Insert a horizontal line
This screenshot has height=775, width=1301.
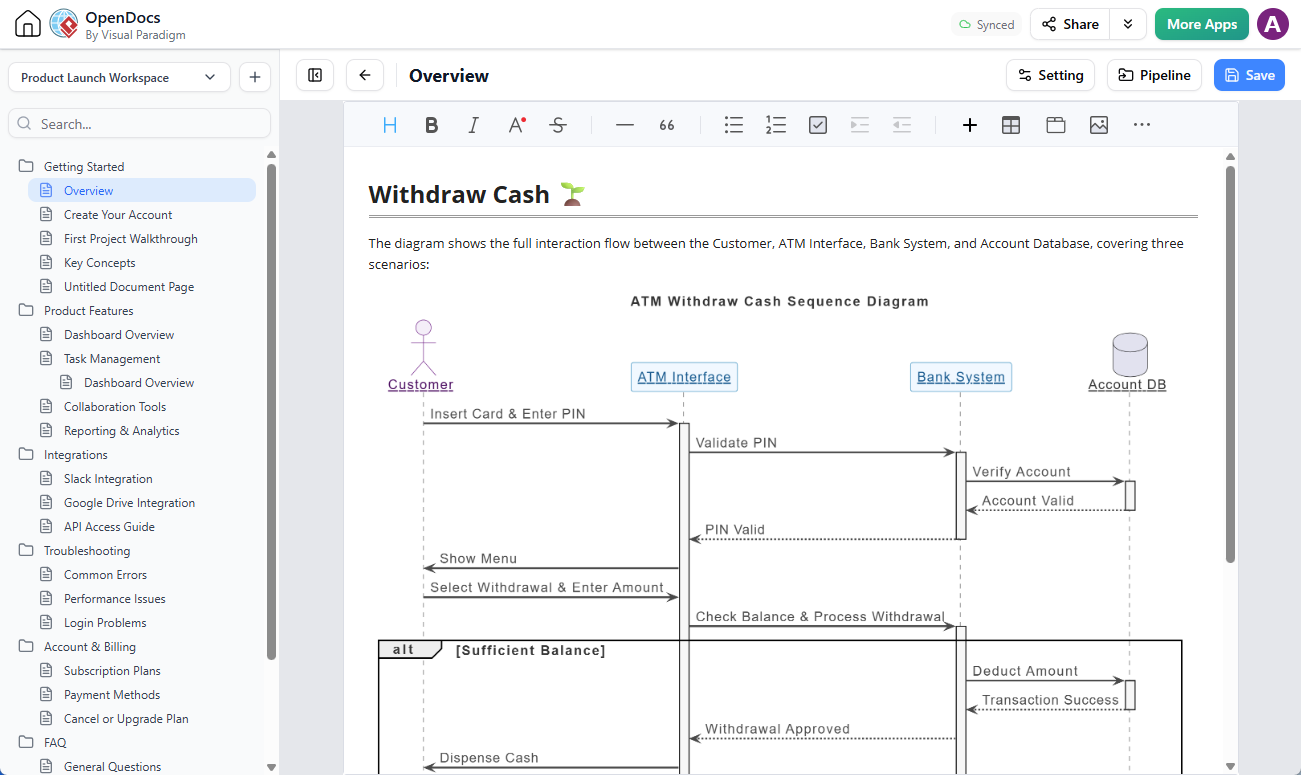(625, 125)
